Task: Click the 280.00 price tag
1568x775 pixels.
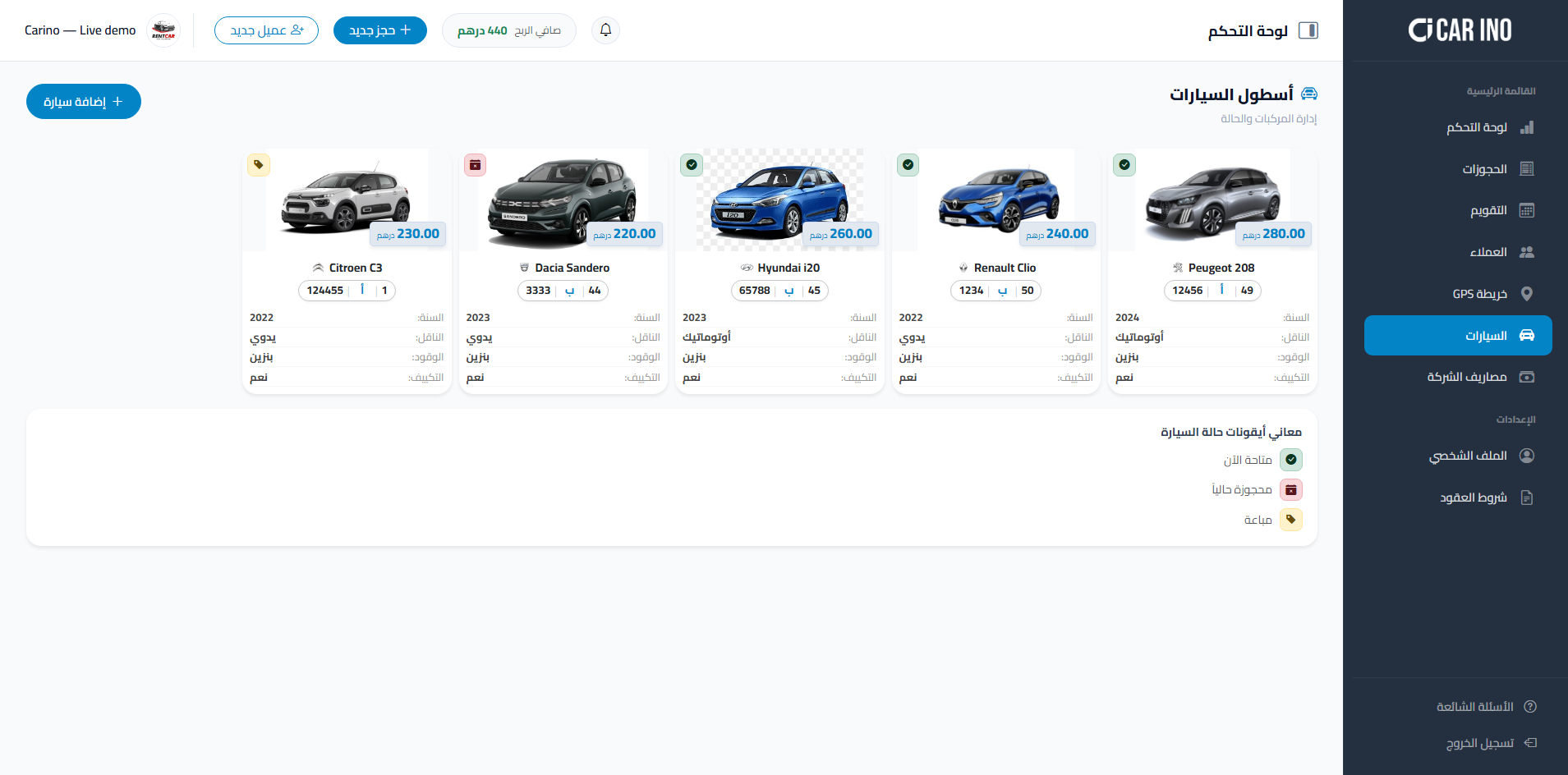Action: (1274, 234)
